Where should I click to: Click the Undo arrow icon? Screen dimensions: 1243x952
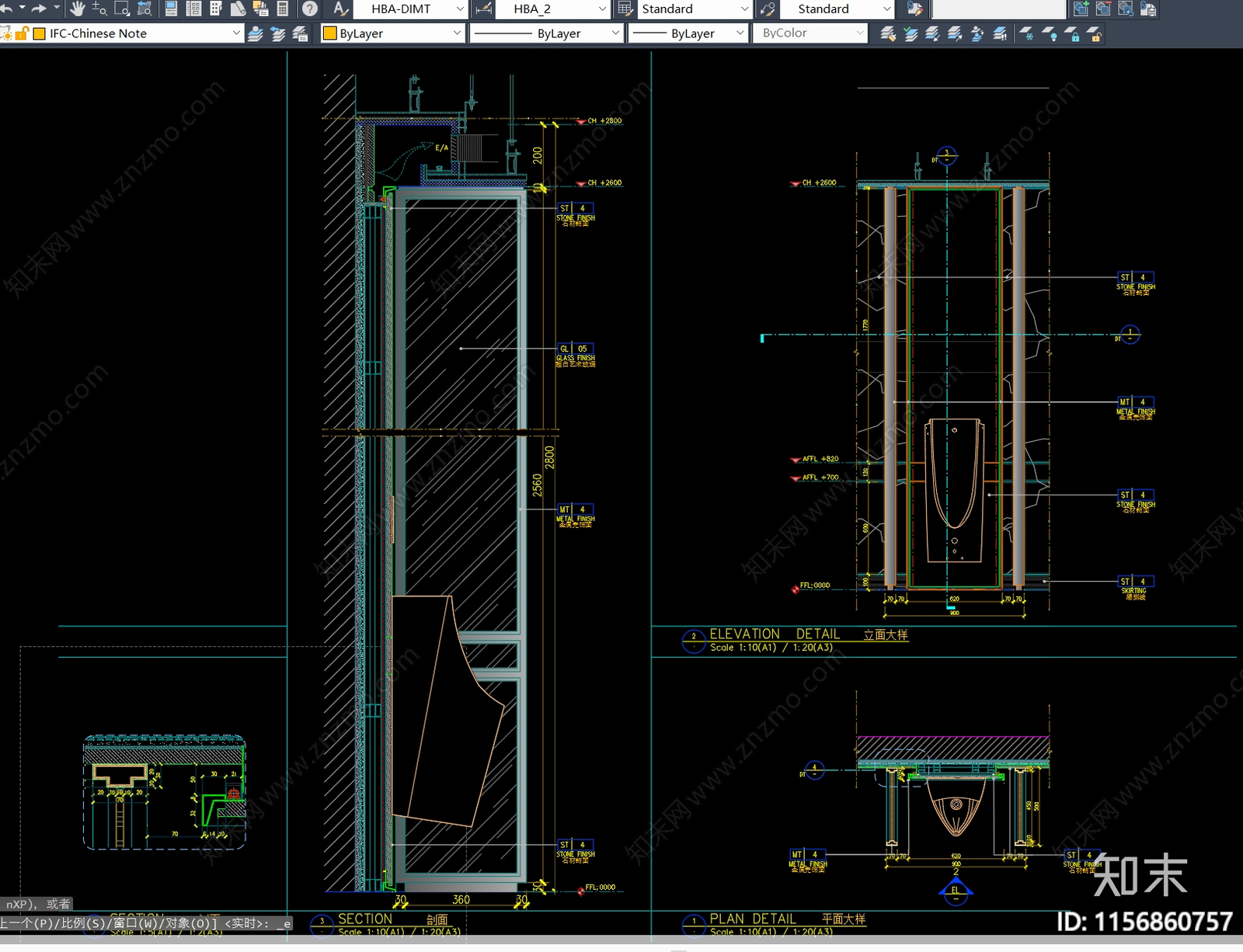pos(5,9)
